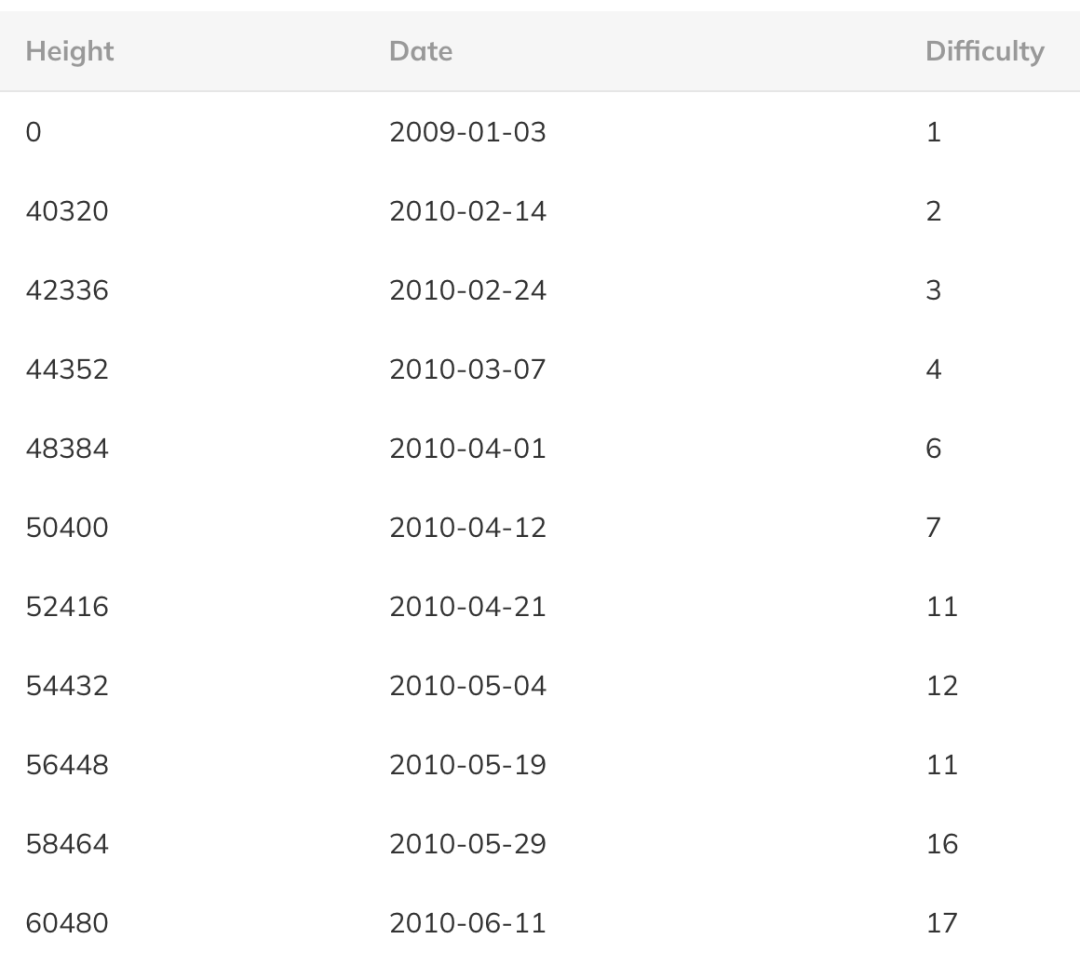1080x966 pixels.
Task: Sort by the Height column header
Action: point(70,52)
